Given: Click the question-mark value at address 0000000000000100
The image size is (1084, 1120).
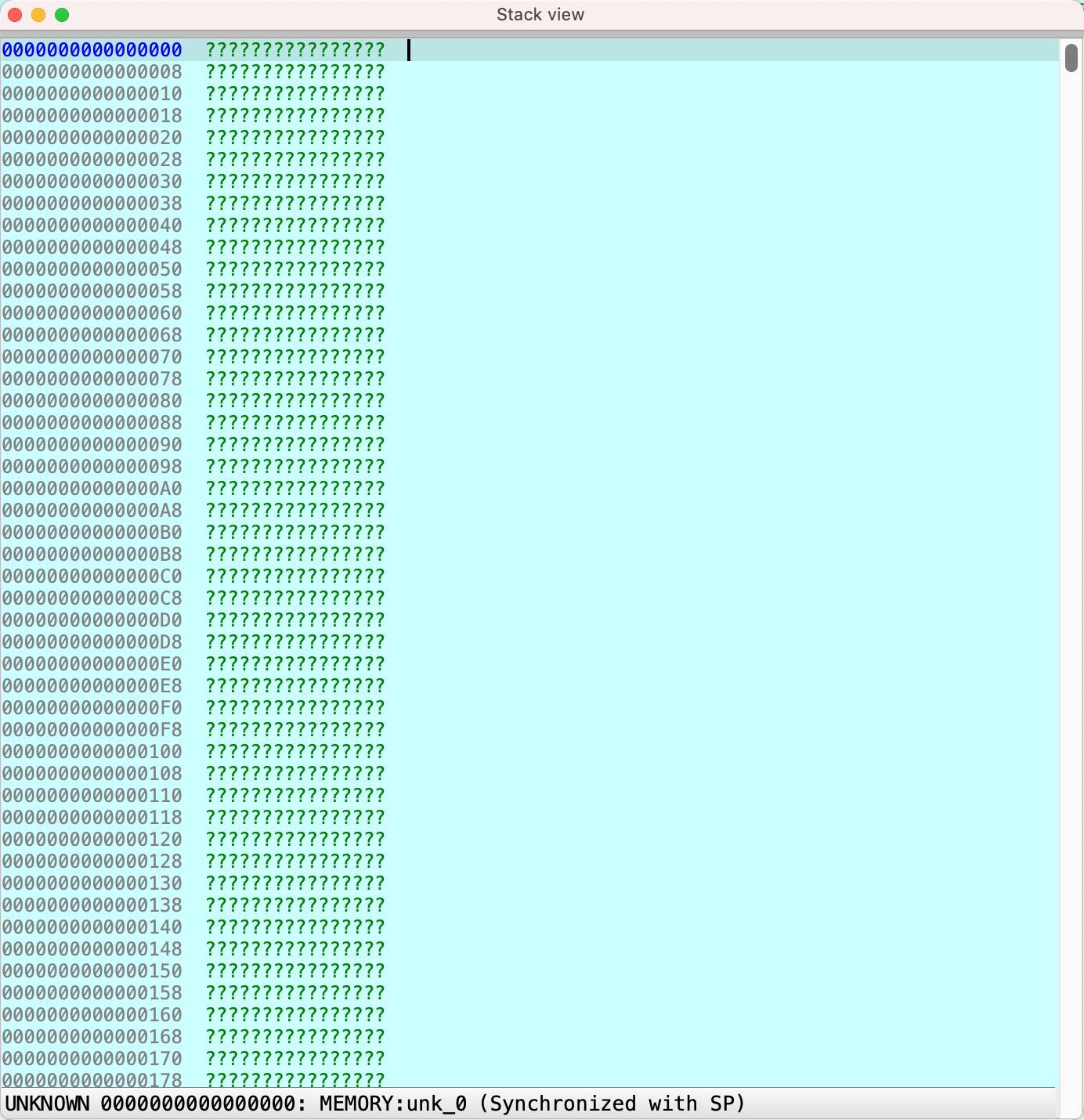Looking at the screenshot, I should (295, 752).
